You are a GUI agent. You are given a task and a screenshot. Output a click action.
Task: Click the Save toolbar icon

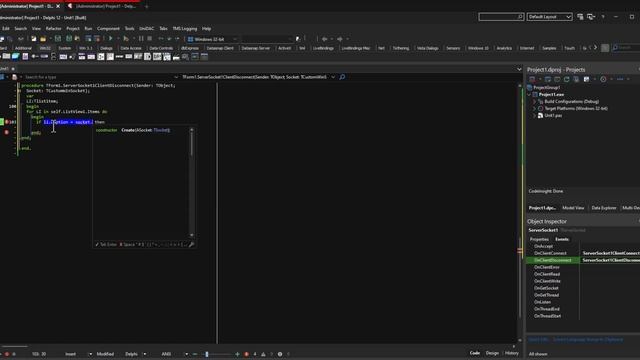pyautogui.click(x=58, y=39)
